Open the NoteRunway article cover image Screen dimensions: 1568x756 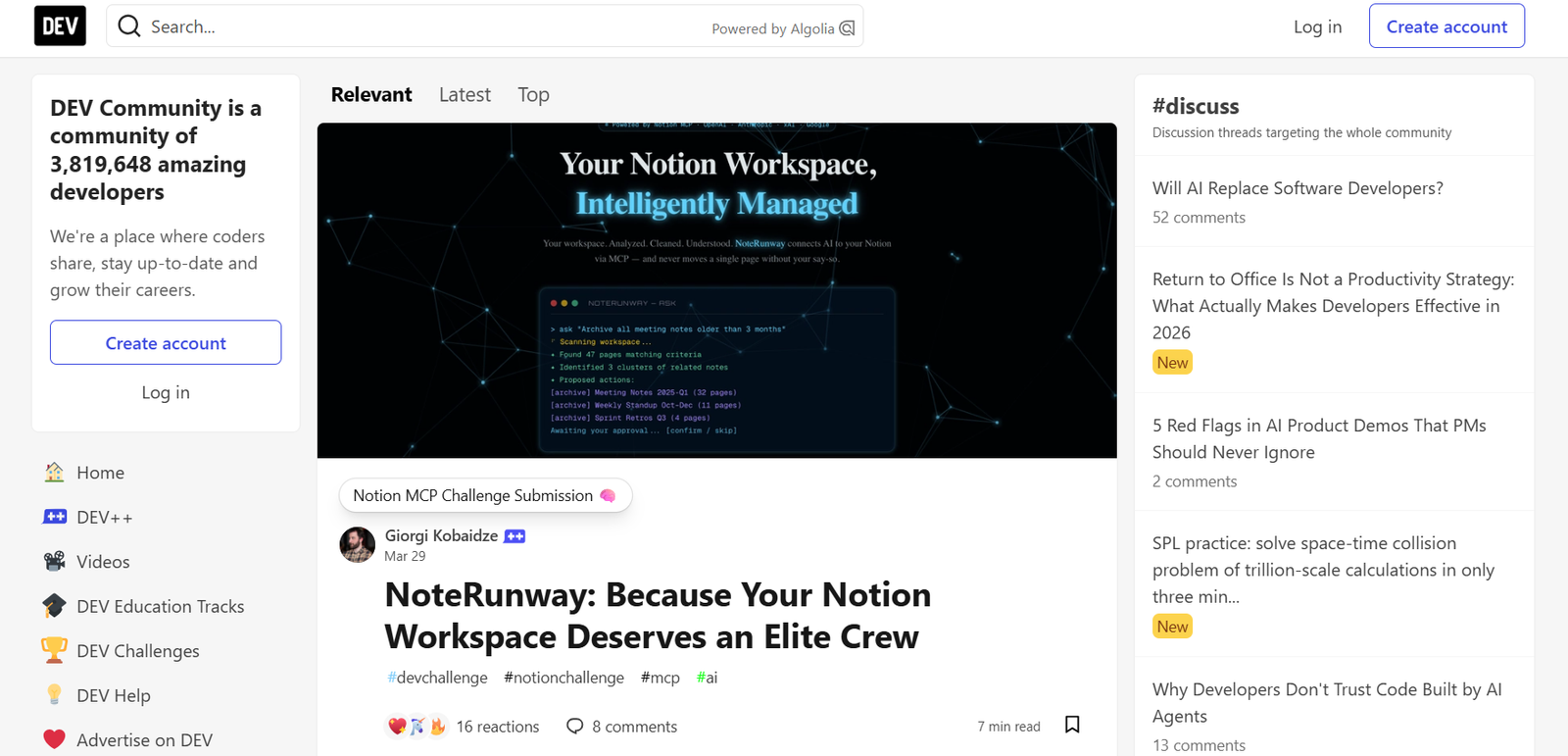[x=716, y=290]
